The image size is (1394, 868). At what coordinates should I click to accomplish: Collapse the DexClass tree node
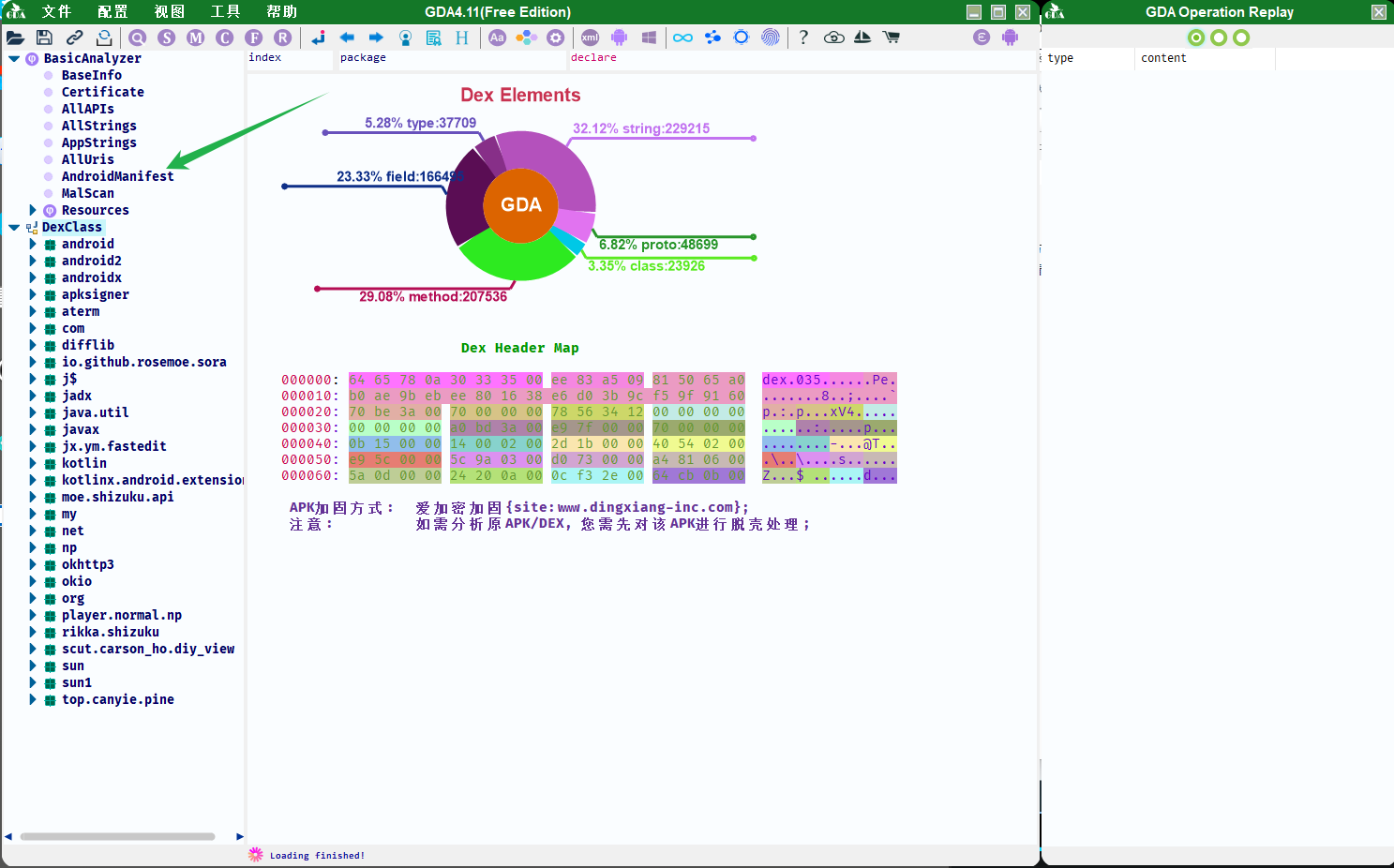tap(14, 227)
